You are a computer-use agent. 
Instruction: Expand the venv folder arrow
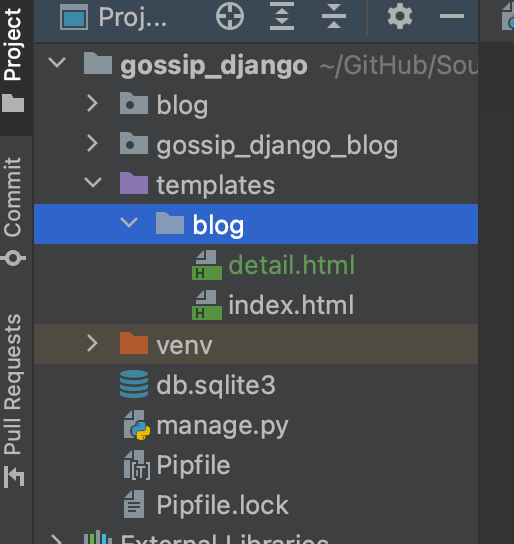(x=92, y=343)
